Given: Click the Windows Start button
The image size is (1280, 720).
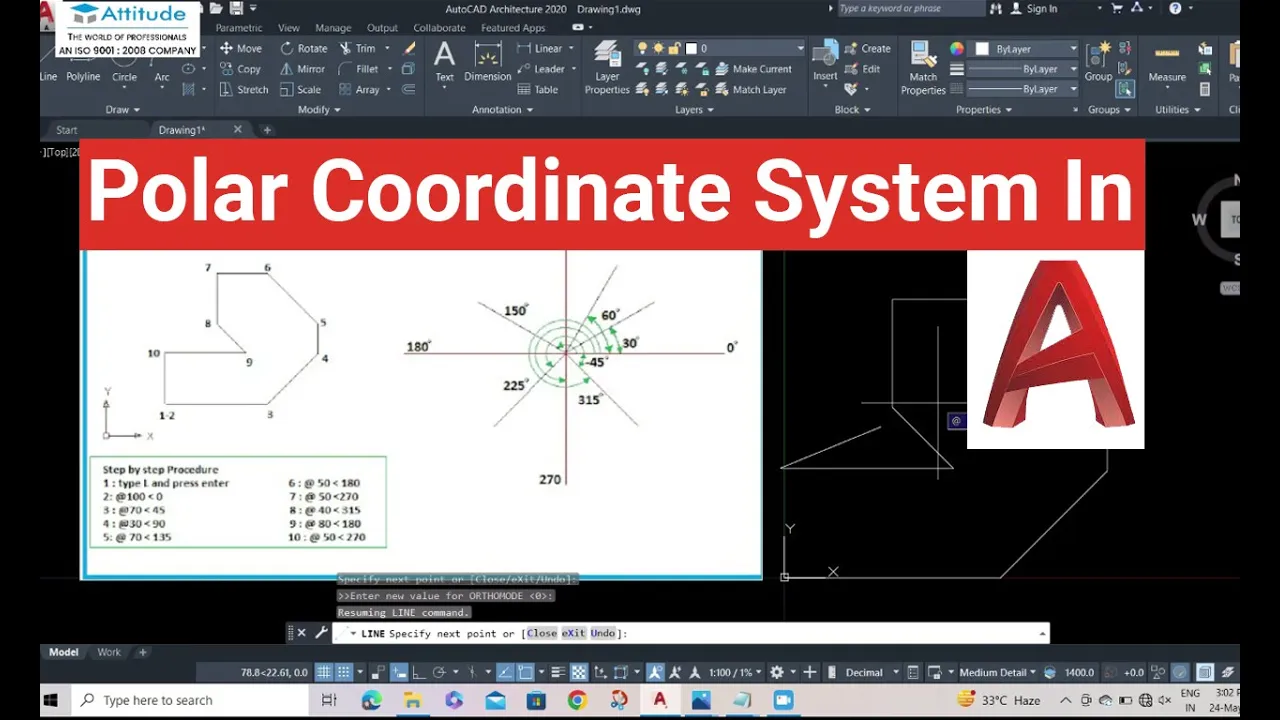Looking at the screenshot, I should coord(50,700).
